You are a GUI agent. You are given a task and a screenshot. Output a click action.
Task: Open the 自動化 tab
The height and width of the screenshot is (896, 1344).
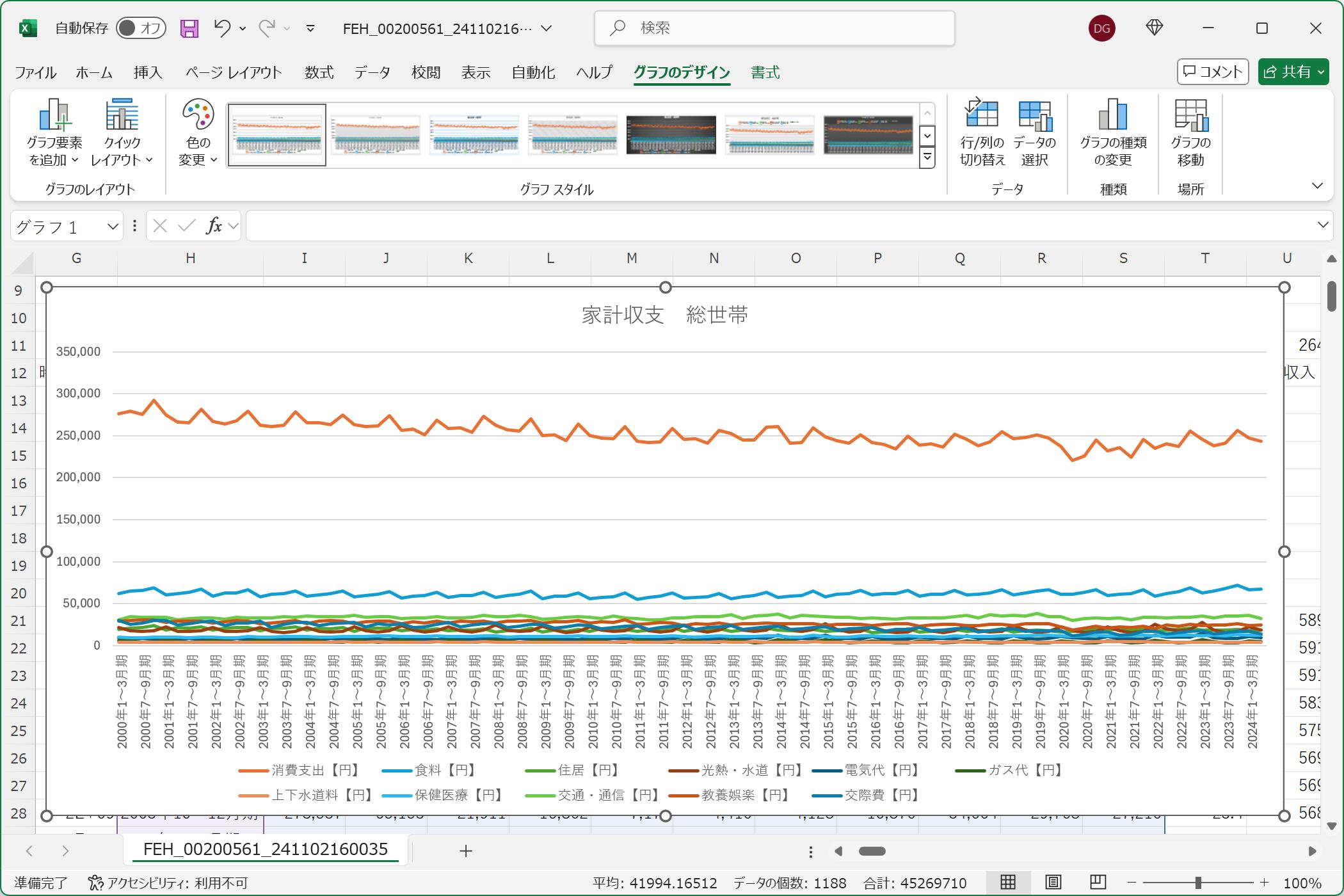click(x=533, y=72)
